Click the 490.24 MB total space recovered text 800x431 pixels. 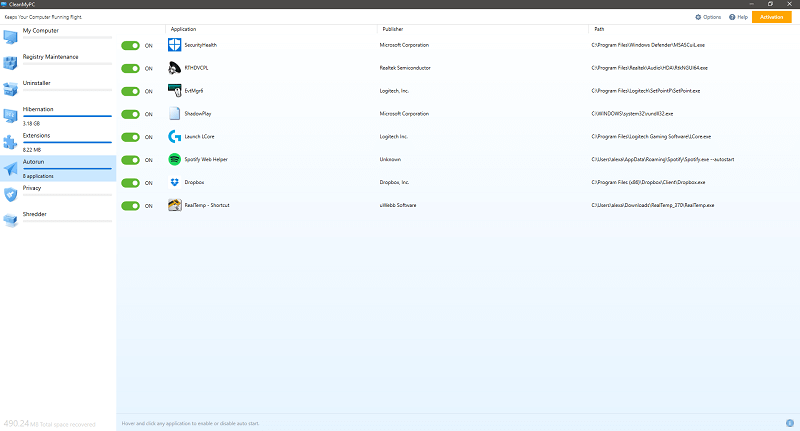point(49,424)
